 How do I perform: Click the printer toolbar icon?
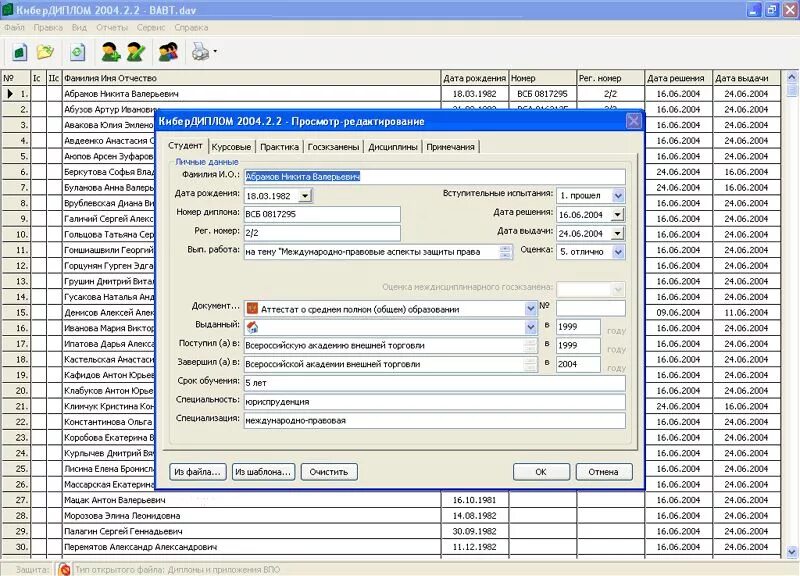[x=200, y=52]
